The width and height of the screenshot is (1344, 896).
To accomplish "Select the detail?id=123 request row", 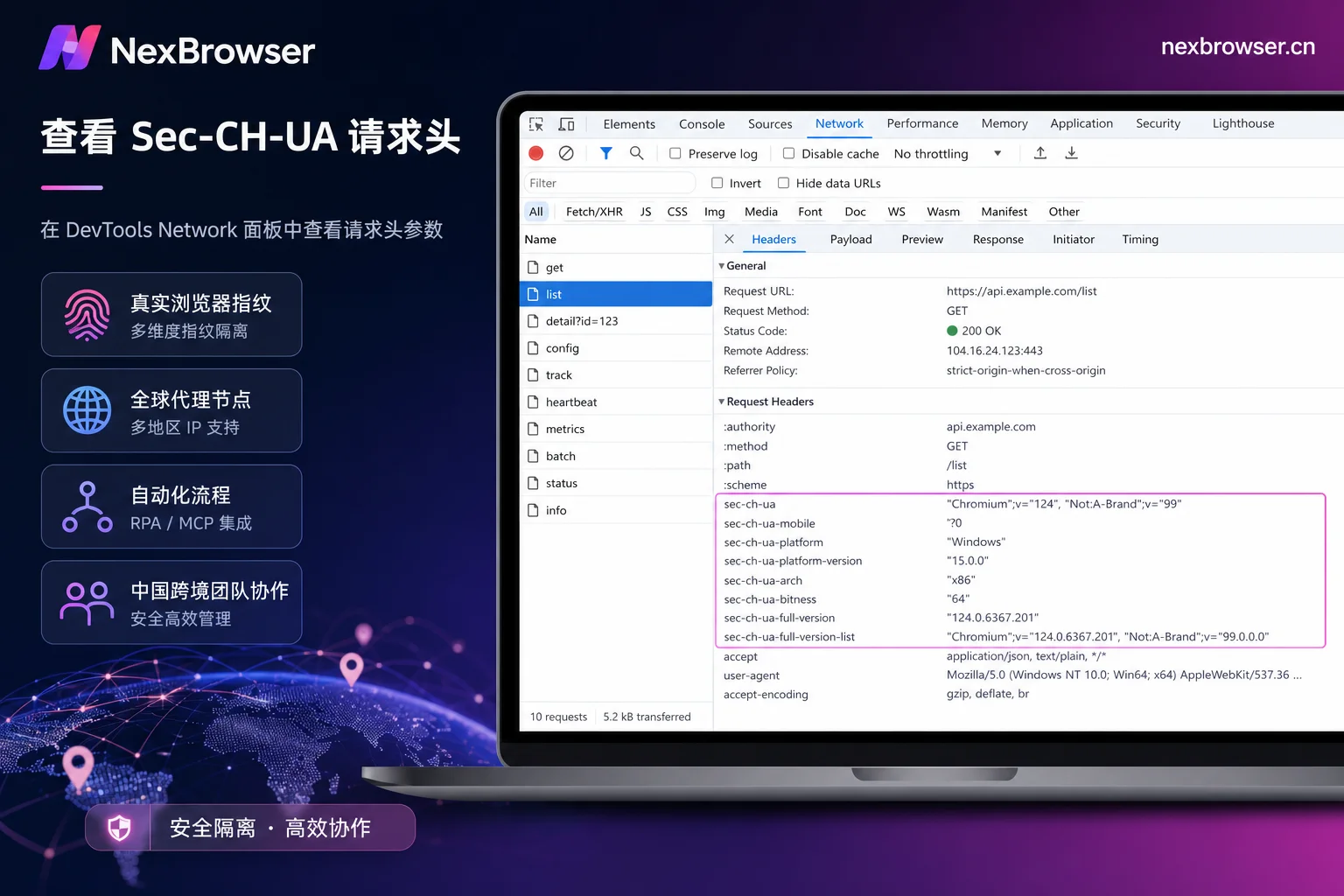I will (616, 321).
